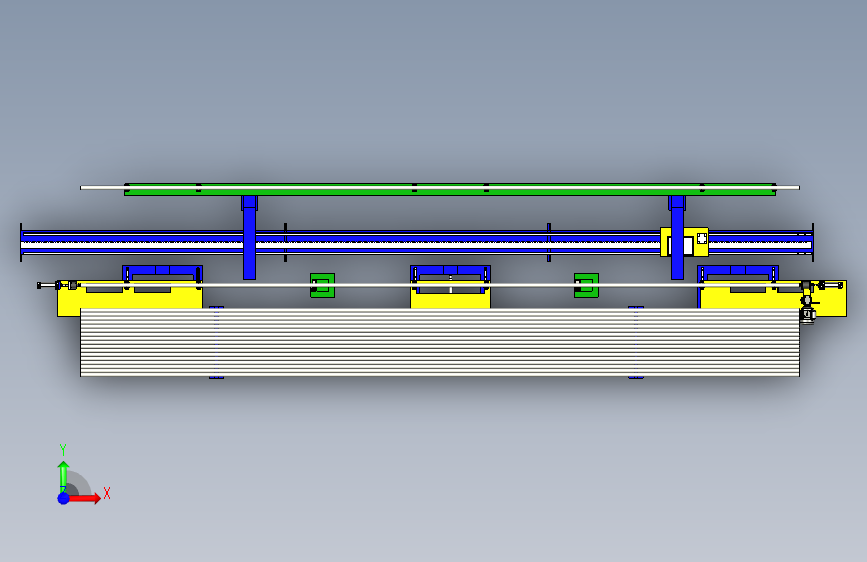Select the long green top beam

coord(450,190)
